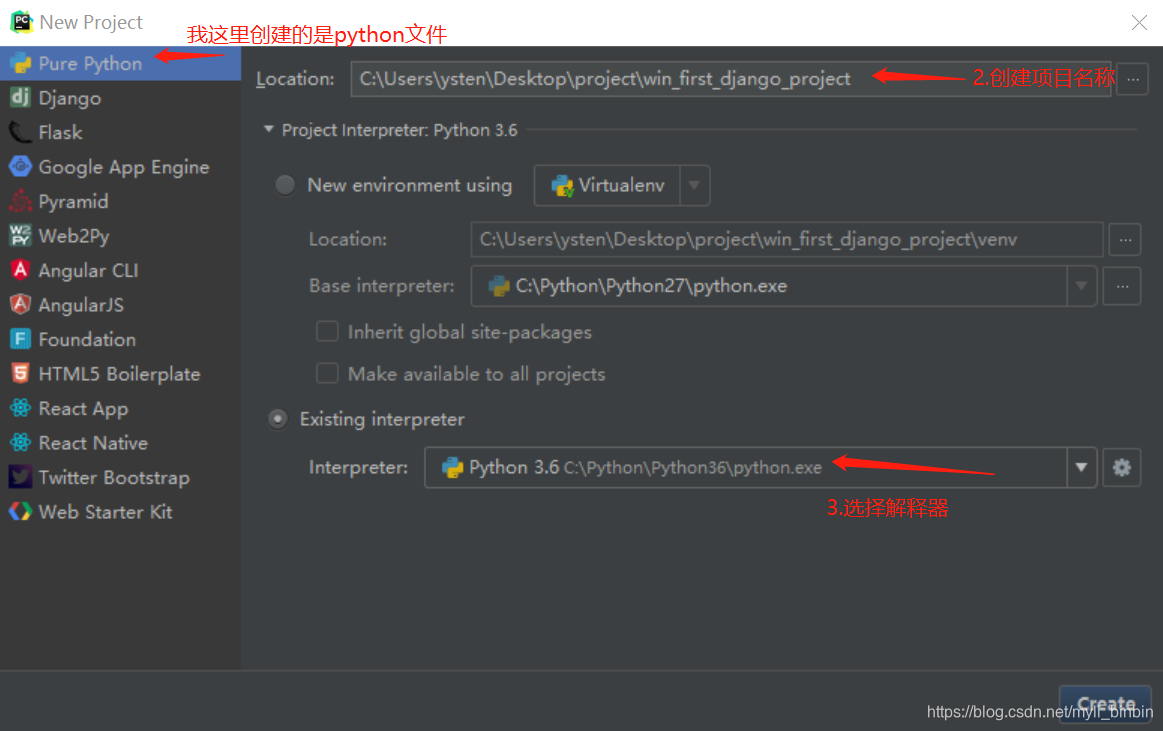Click venv Location path field

[787, 239]
